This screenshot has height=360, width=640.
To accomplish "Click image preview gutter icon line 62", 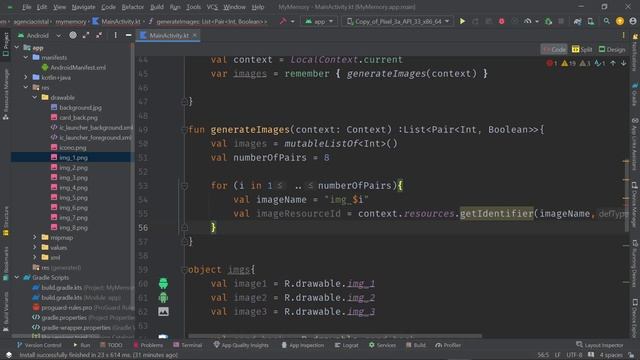I will point(163,311).
